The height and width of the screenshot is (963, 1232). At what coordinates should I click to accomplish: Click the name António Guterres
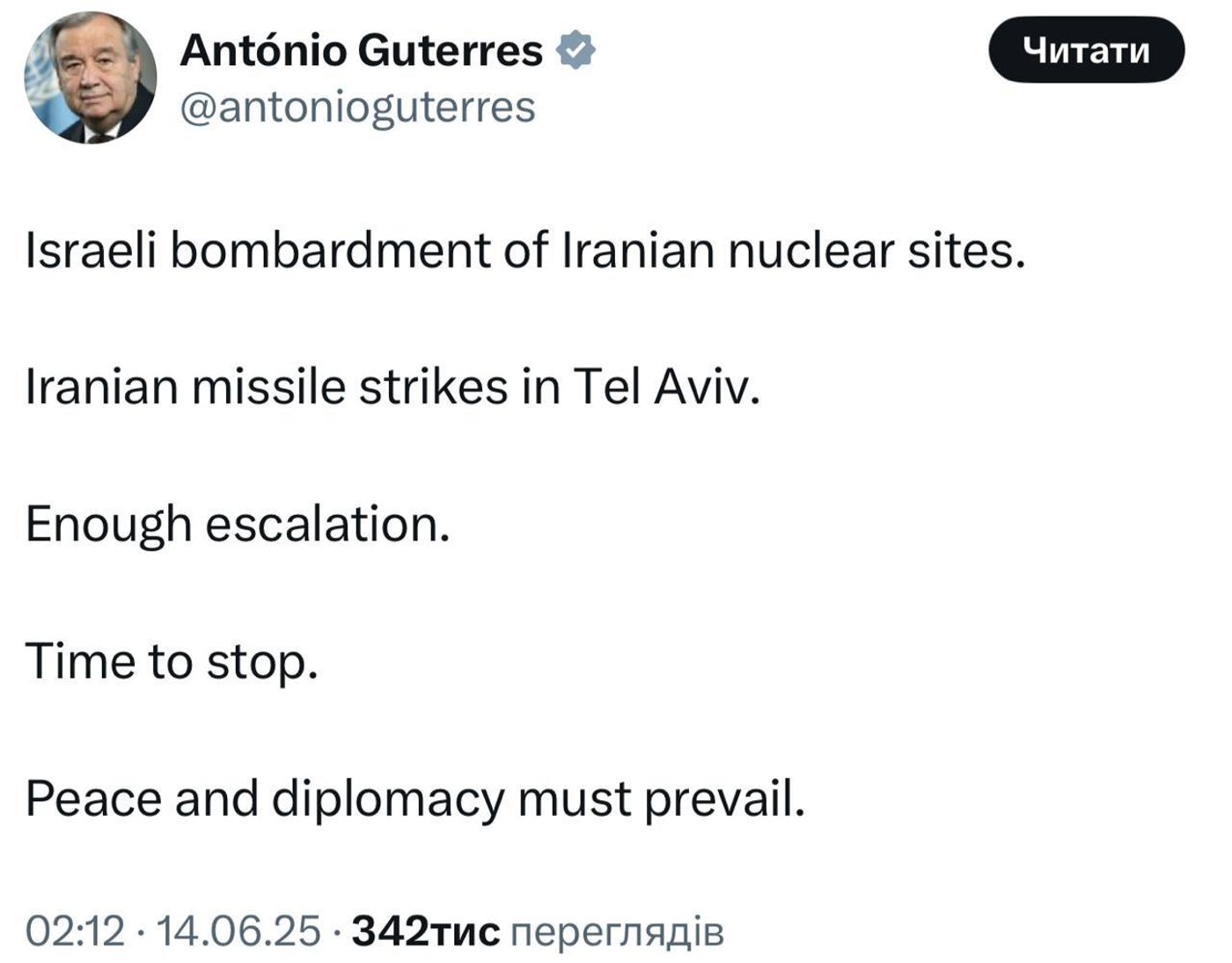pyautogui.click(x=361, y=51)
